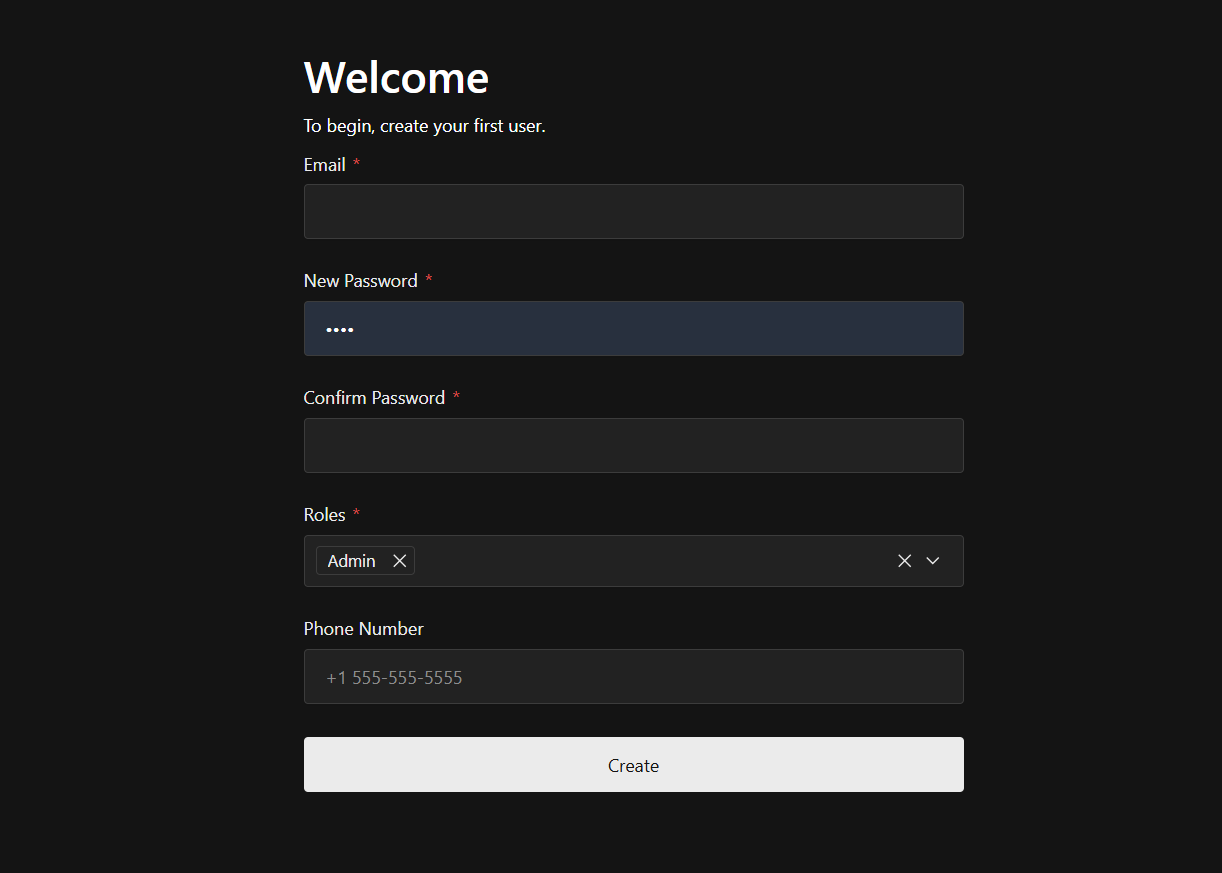Click the Confirm Password label
This screenshot has width=1222, height=873.
(374, 397)
